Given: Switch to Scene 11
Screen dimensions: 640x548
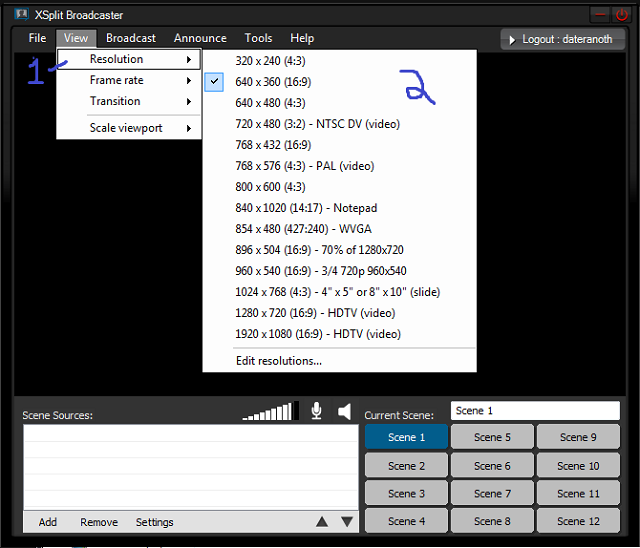Looking at the screenshot, I should (x=578, y=493).
